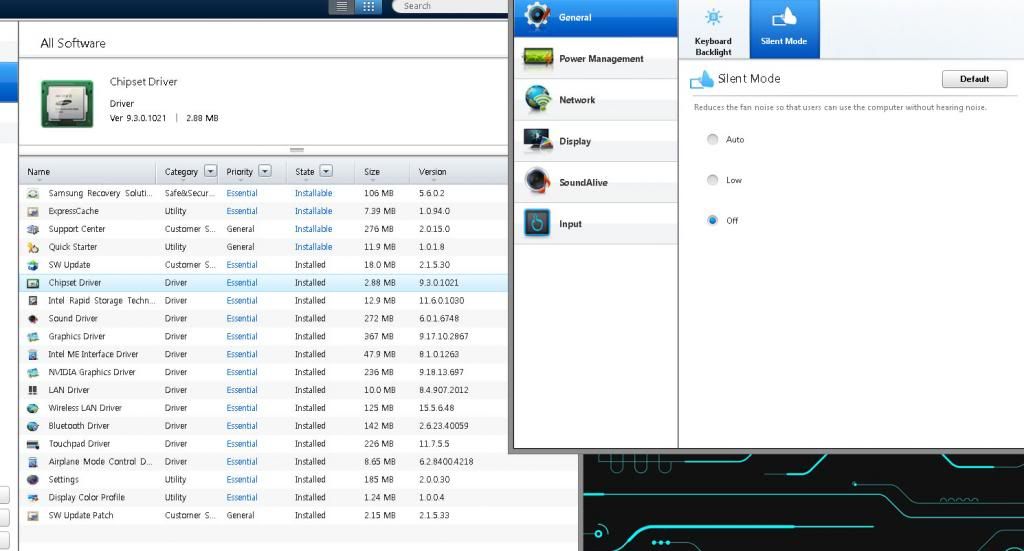The image size is (1024, 551).
Task: Switch to the Keyboard Backlight tab
Action: [x=713, y=29]
